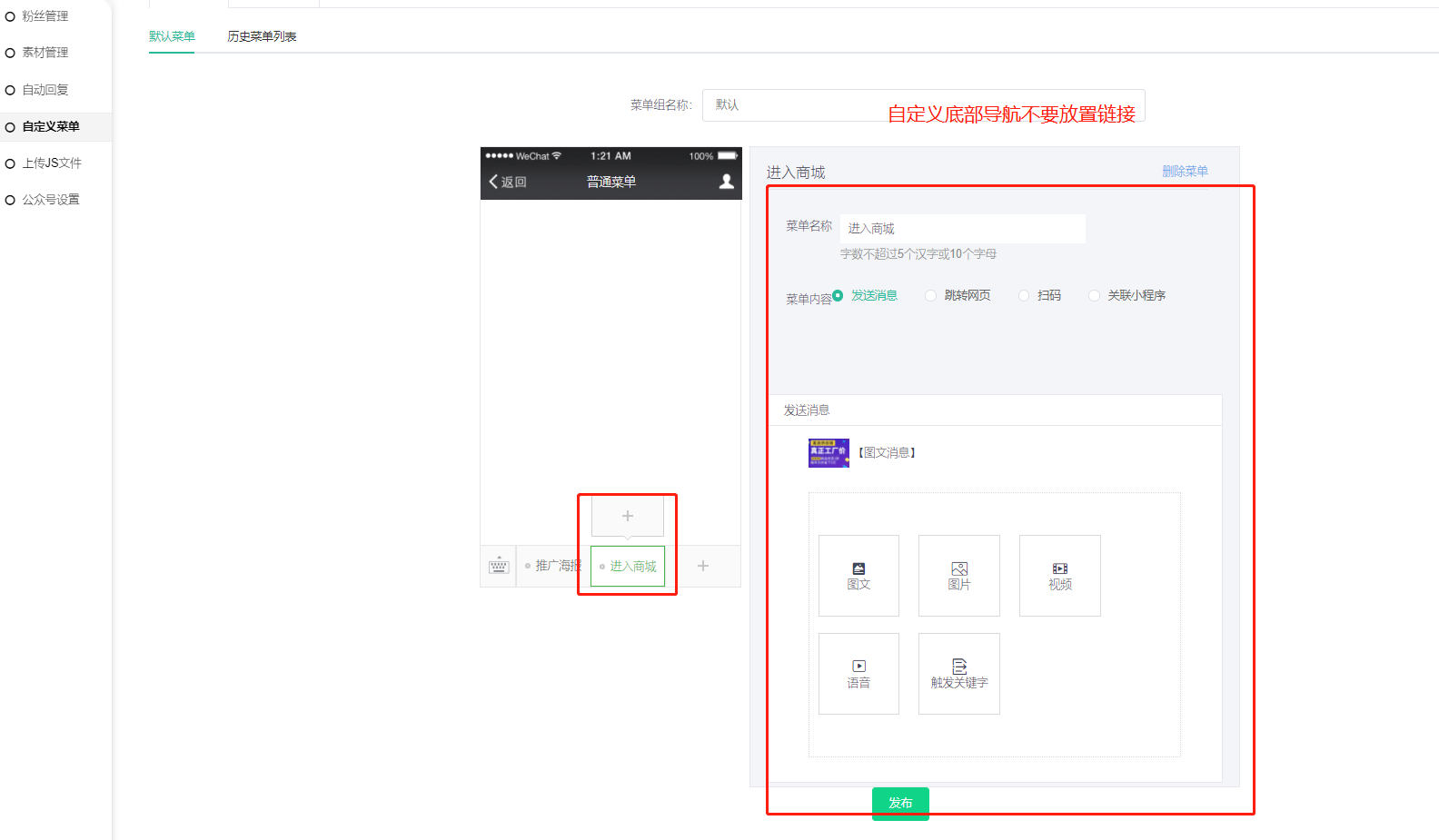Click the green 发布 button
The image size is (1439, 840).
(x=900, y=803)
